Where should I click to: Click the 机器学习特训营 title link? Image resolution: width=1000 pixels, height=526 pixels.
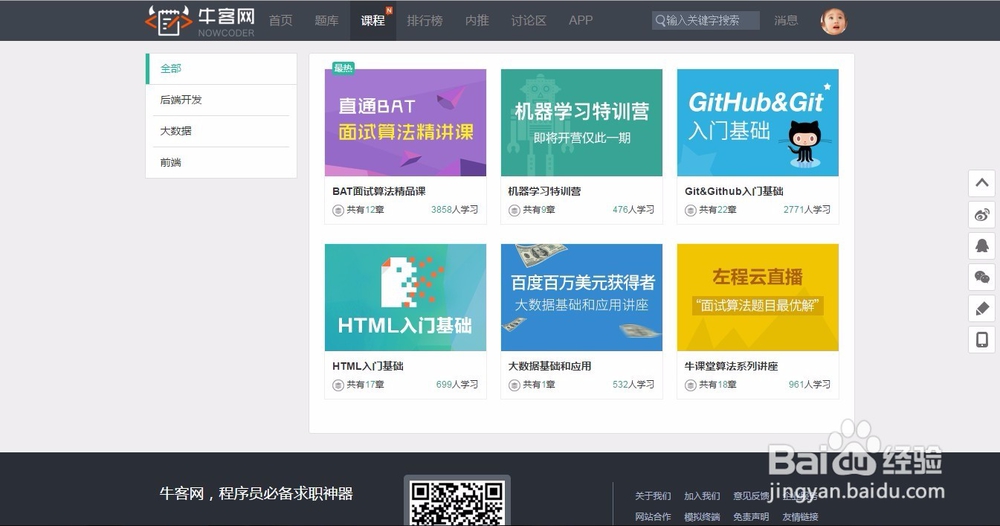[x=545, y=191]
